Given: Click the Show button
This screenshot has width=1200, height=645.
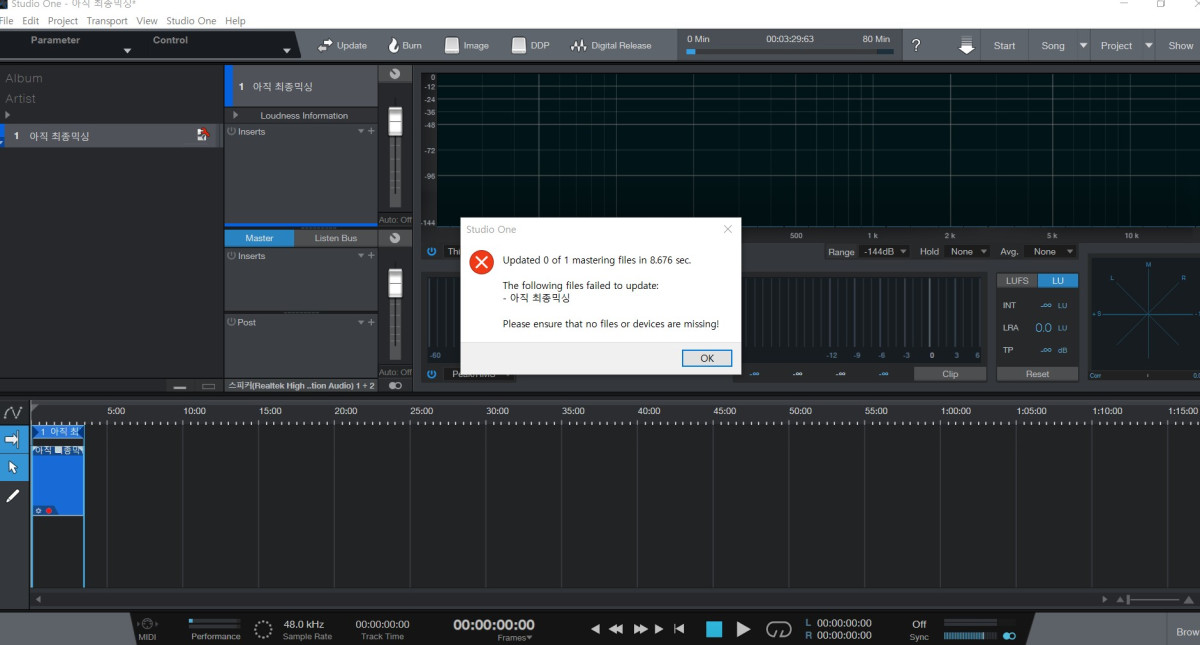Looking at the screenshot, I should 1180,46.
